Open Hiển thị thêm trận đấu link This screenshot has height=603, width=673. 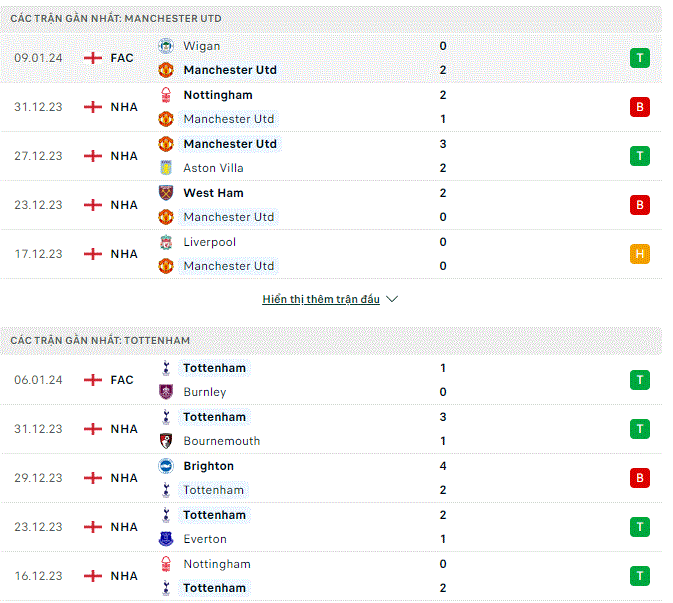click(321, 299)
